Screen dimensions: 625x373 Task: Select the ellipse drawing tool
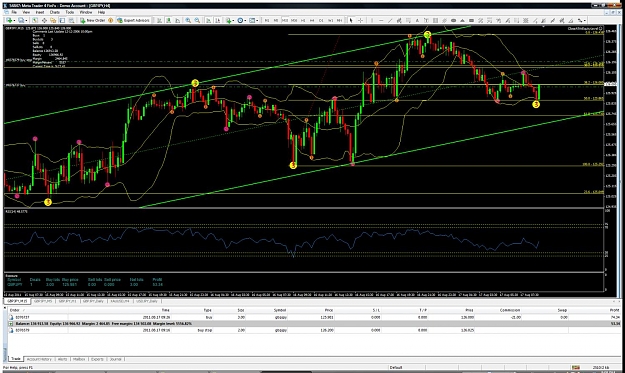tap(454, 20)
